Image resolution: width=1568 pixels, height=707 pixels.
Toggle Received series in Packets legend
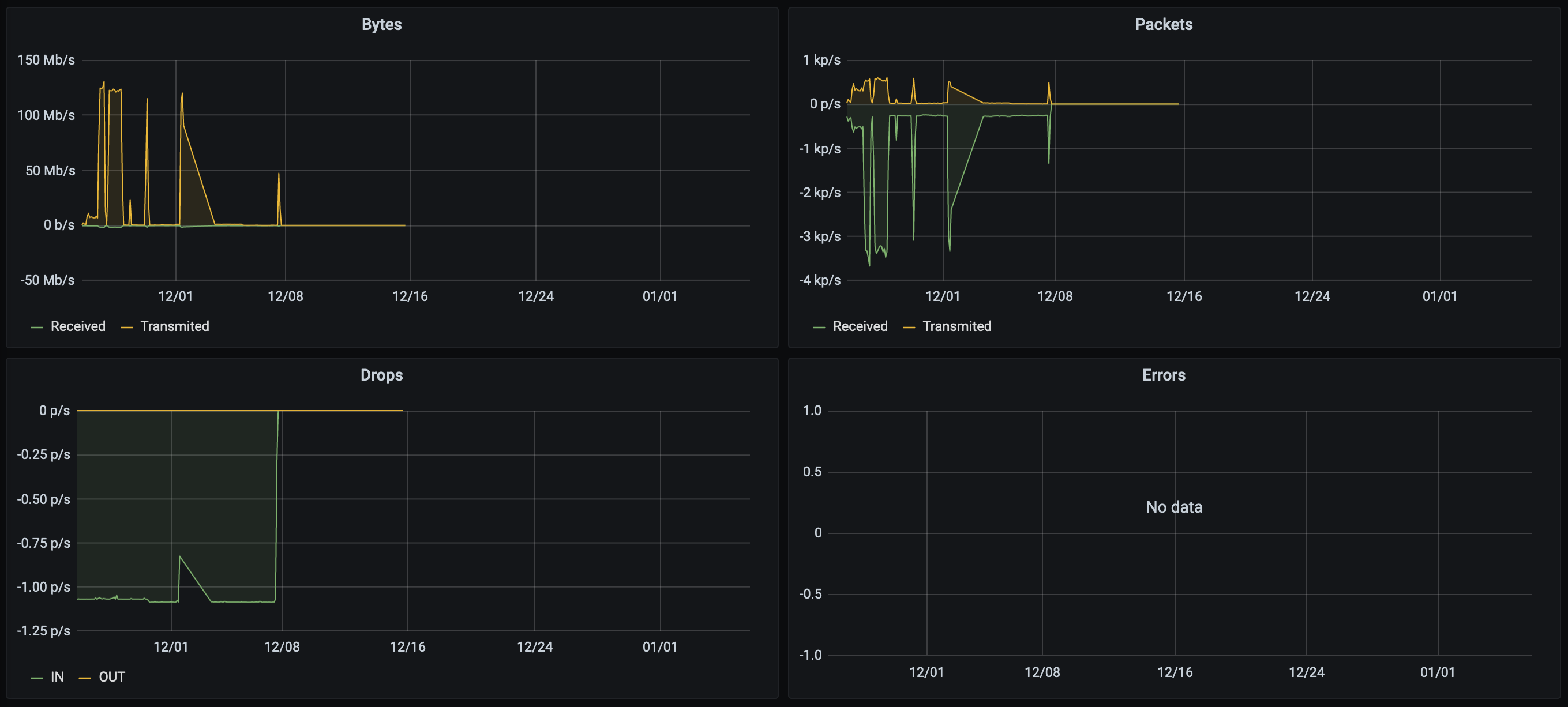(x=860, y=326)
